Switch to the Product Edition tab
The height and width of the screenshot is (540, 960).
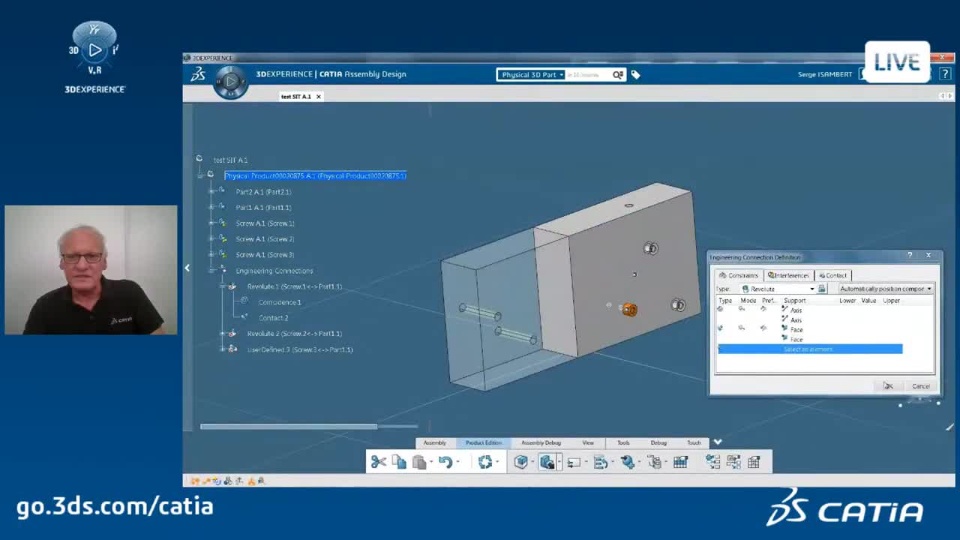click(x=484, y=443)
